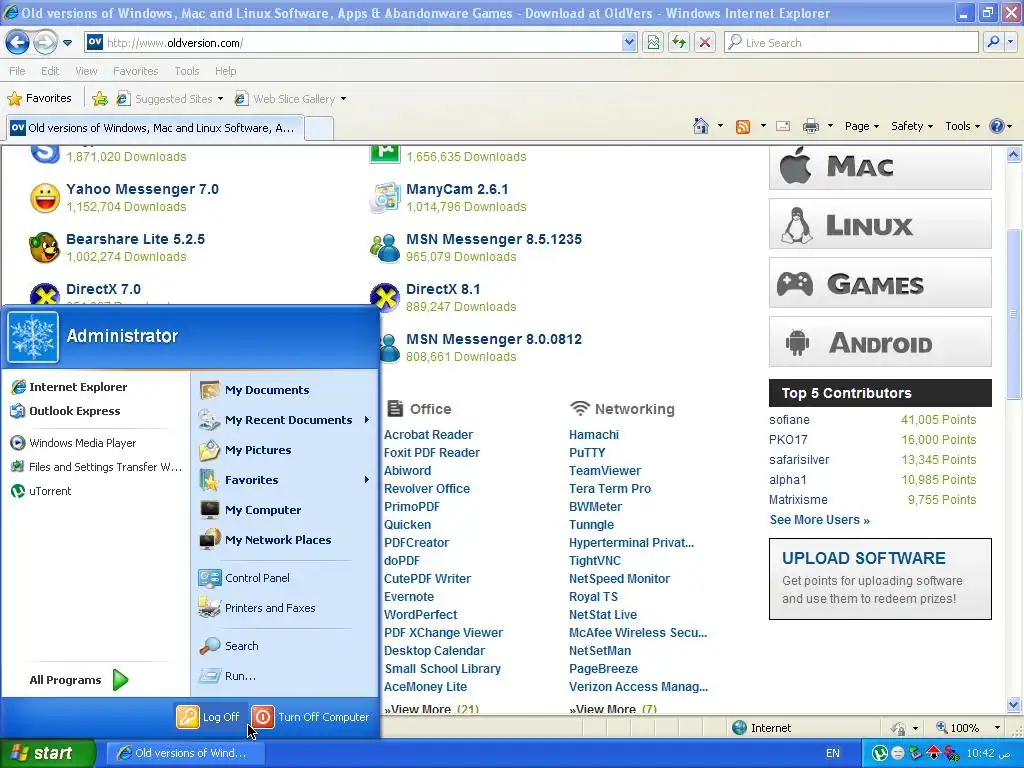The width and height of the screenshot is (1024, 768).
Task: Click inside the Live Search box
Action: click(852, 43)
